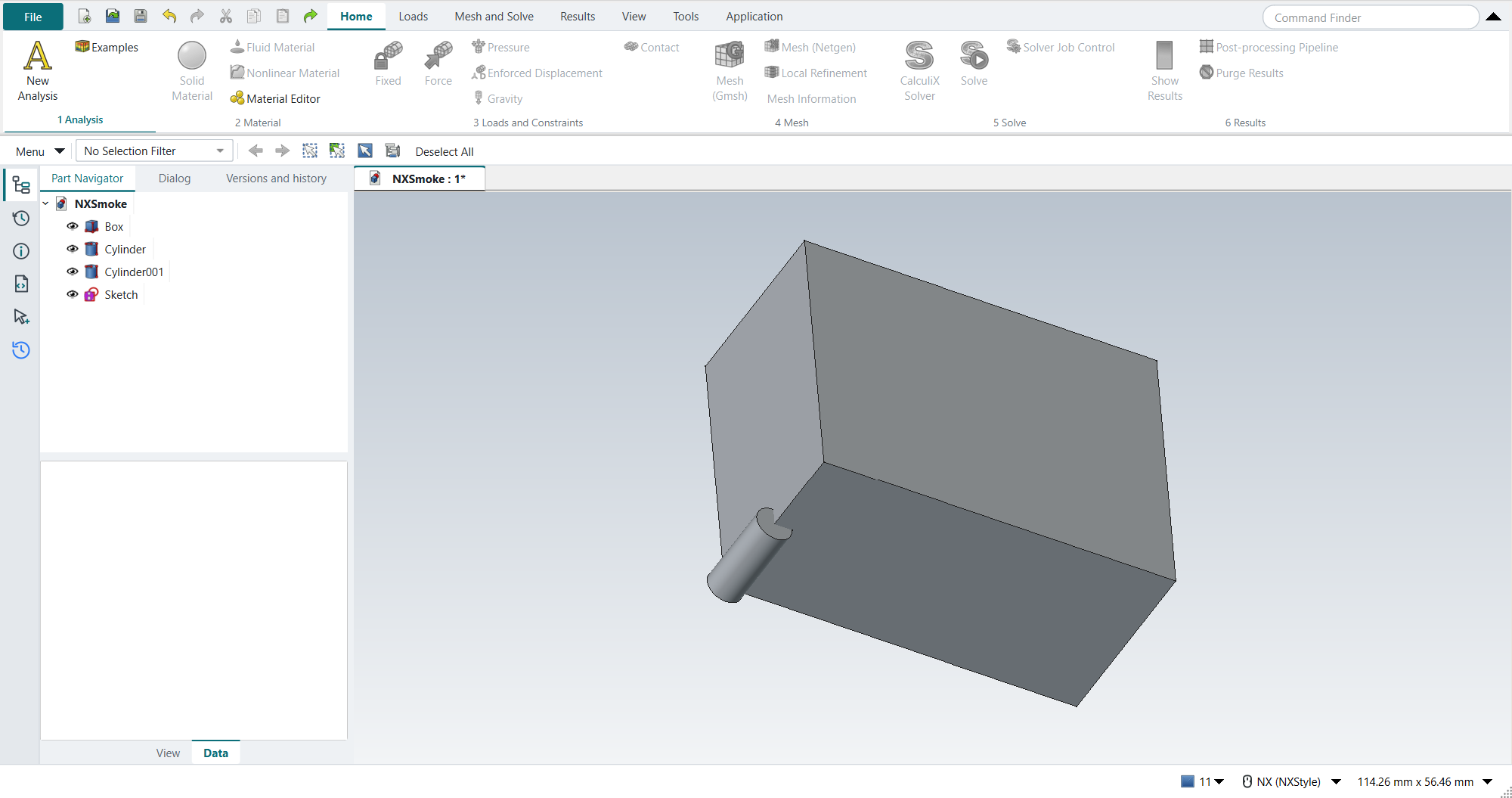This screenshot has height=798, width=1512.
Task: Navigate back with left arrow icon
Action: coord(256,151)
